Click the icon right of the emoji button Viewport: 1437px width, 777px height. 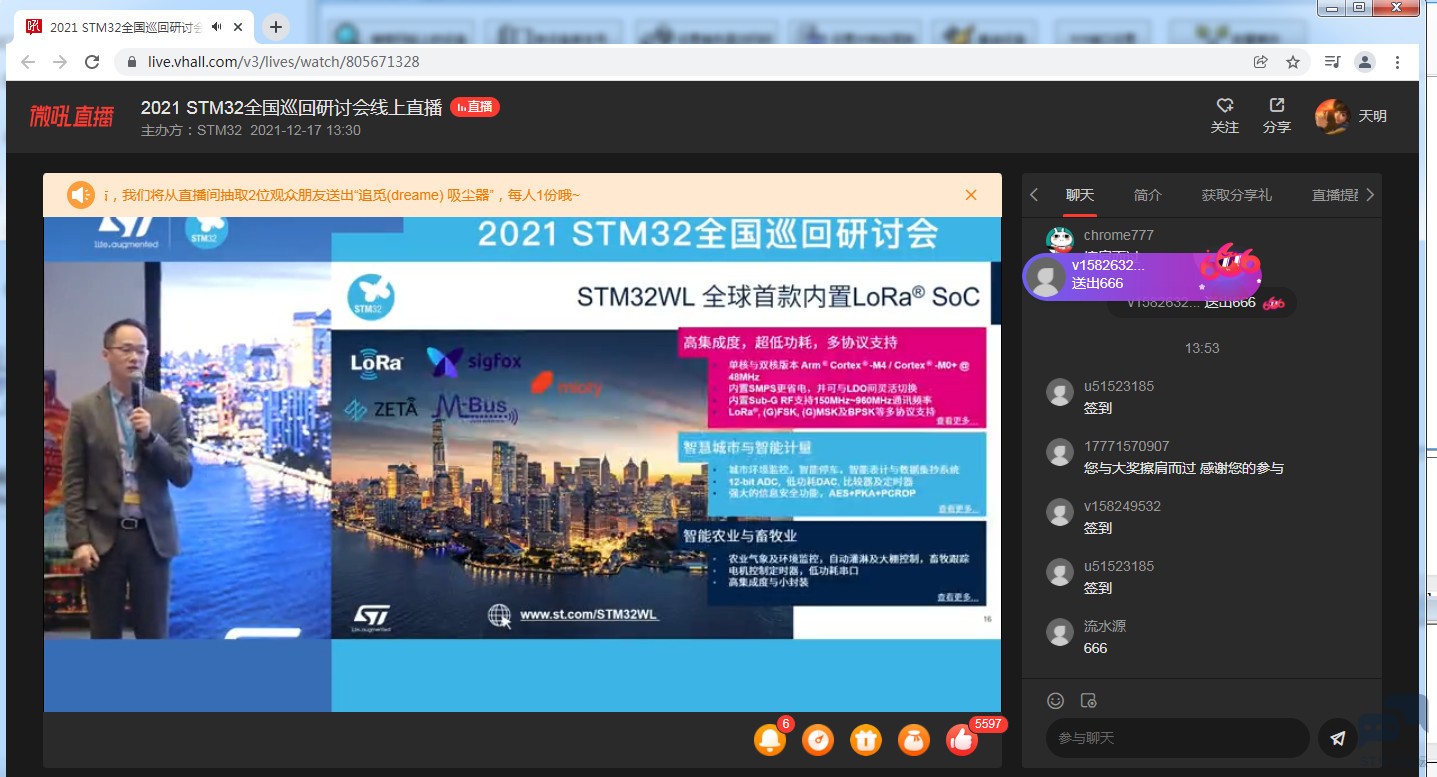(1089, 700)
